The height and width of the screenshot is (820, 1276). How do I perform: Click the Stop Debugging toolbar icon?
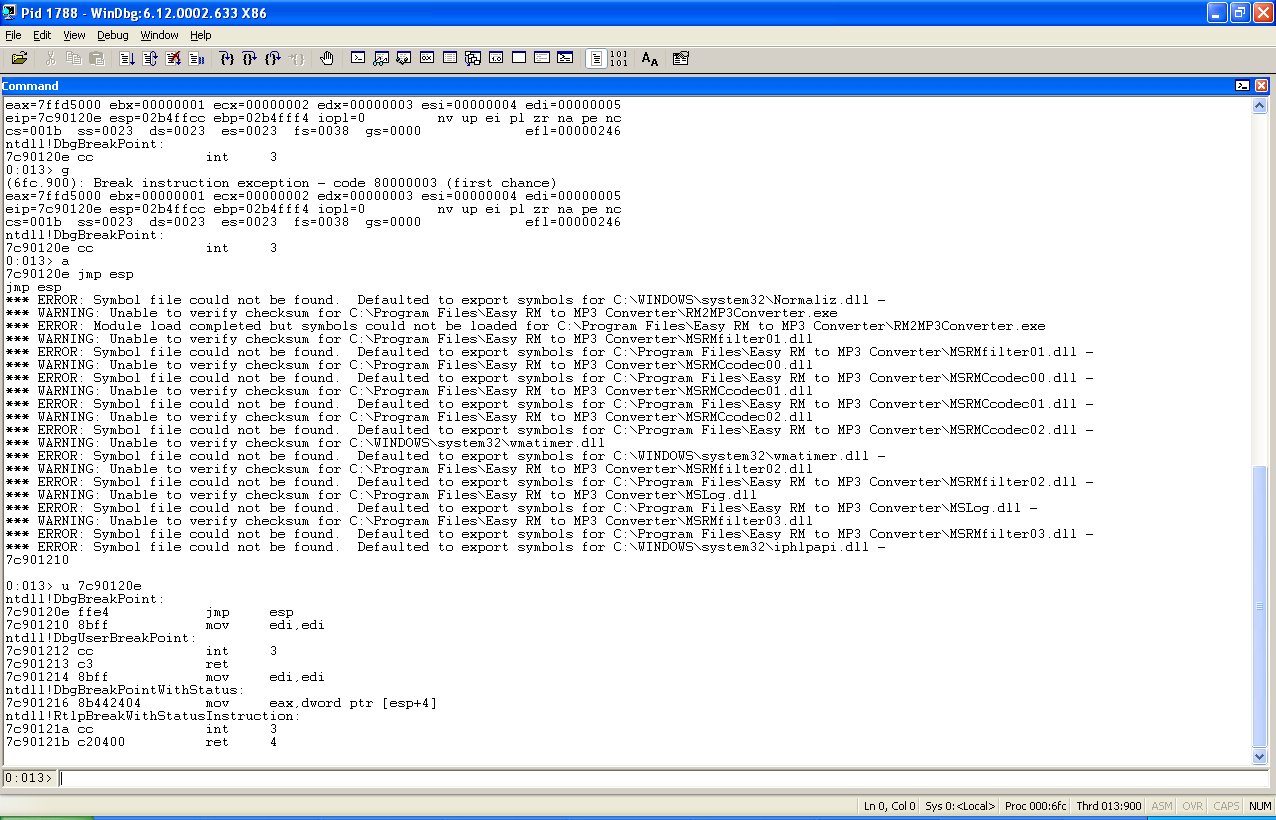(173, 59)
